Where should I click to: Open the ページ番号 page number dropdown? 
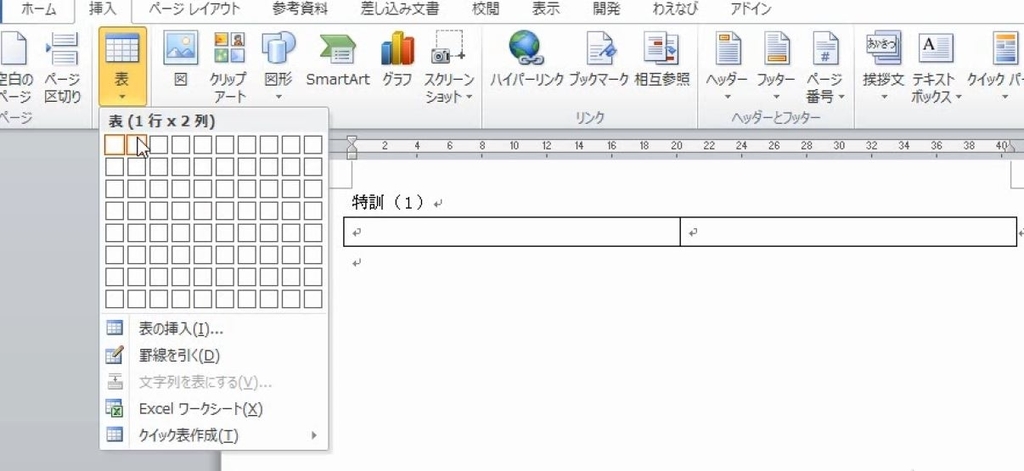pyautogui.click(x=825, y=67)
